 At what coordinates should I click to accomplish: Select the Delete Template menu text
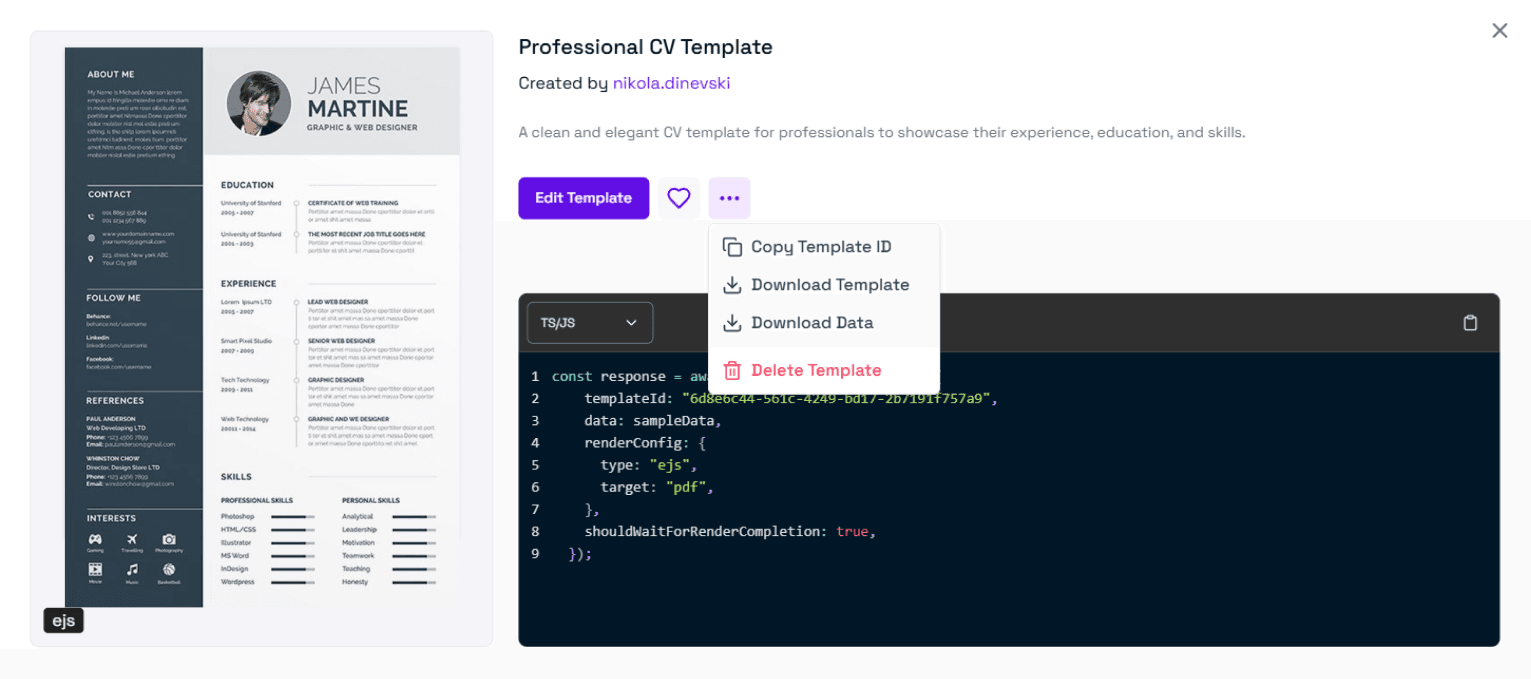816,370
